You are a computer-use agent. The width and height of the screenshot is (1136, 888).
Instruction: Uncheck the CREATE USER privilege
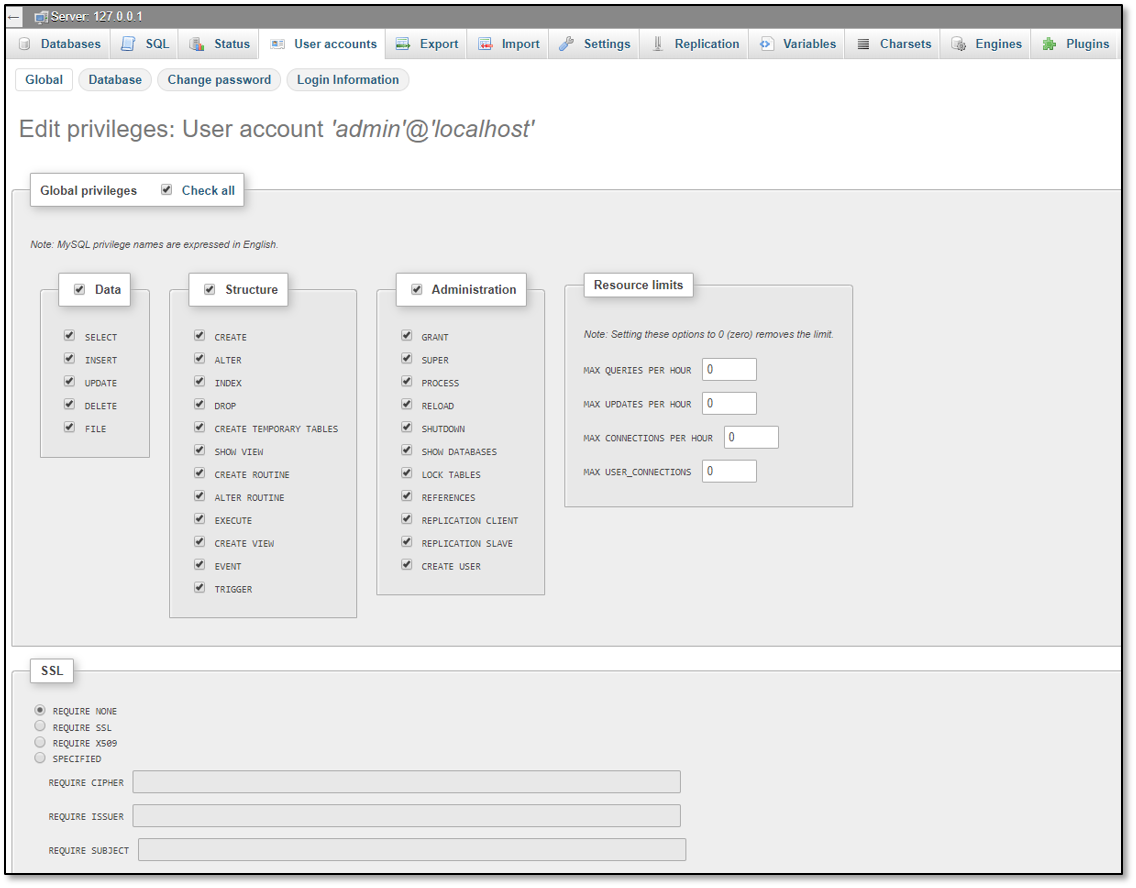[x=406, y=564]
